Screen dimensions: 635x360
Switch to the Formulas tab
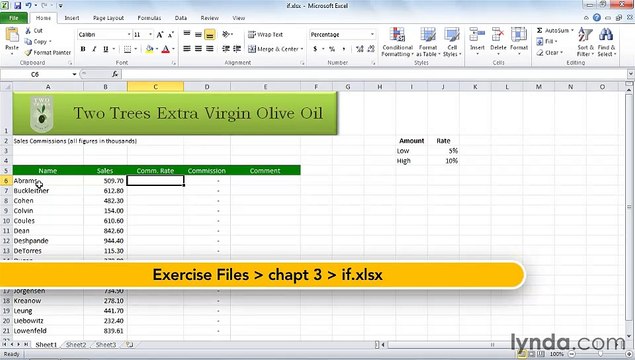click(149, 18)
